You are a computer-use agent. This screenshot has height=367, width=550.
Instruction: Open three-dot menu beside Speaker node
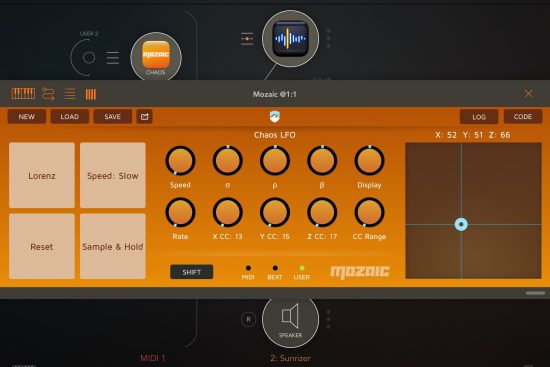click(x=329, y=319)
